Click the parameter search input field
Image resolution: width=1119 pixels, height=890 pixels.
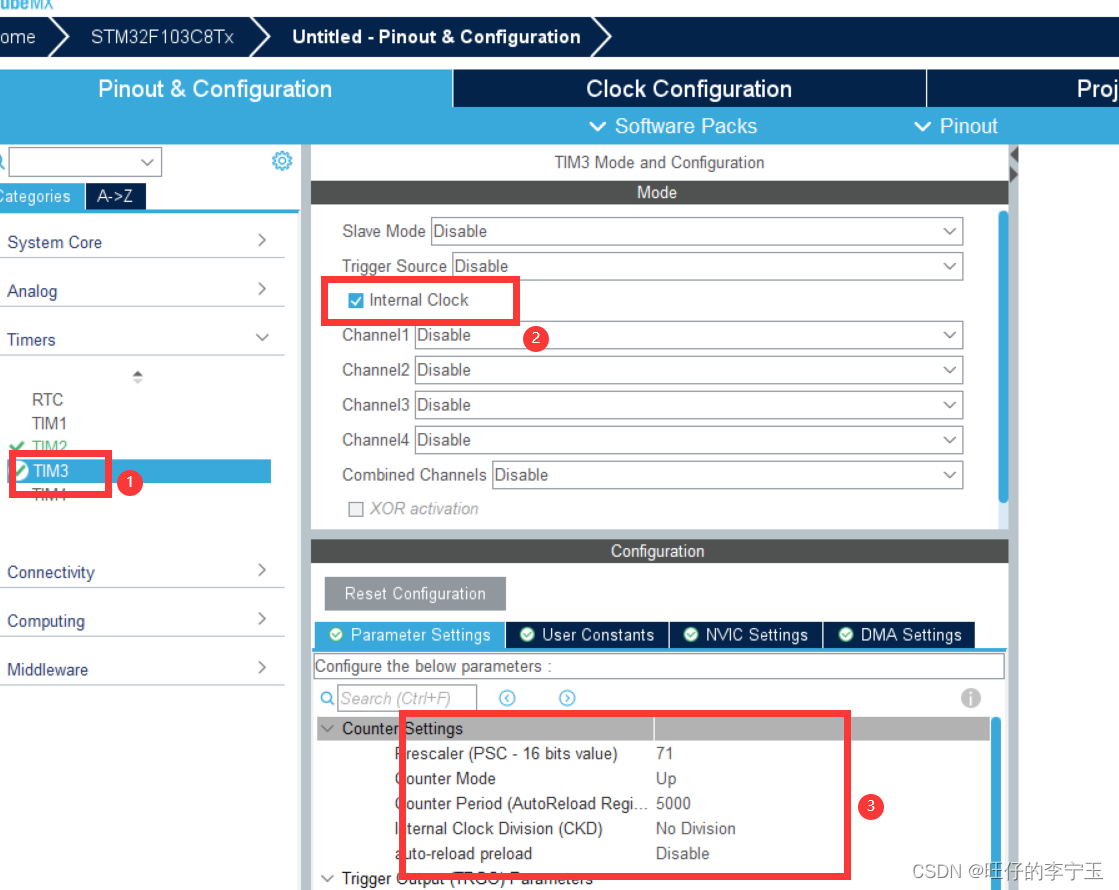(407, 698)
